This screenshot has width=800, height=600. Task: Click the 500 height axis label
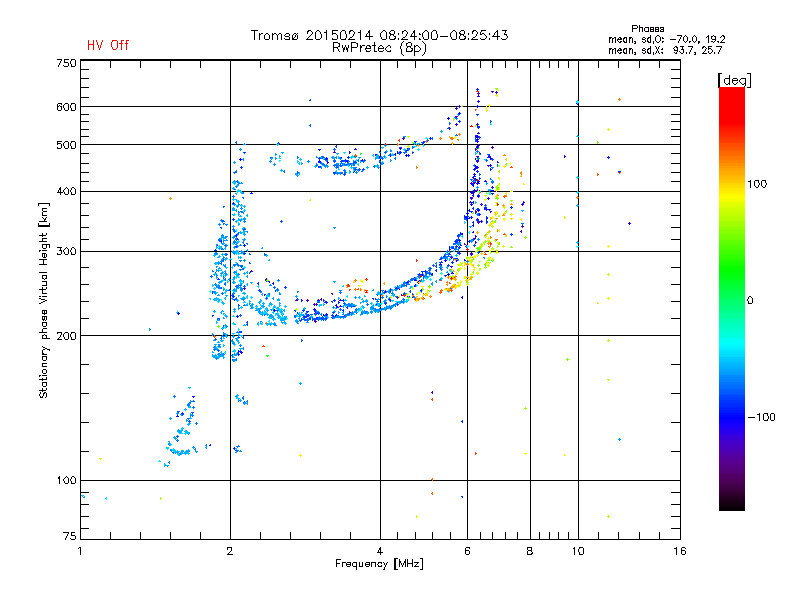click(x=66, y=145)
